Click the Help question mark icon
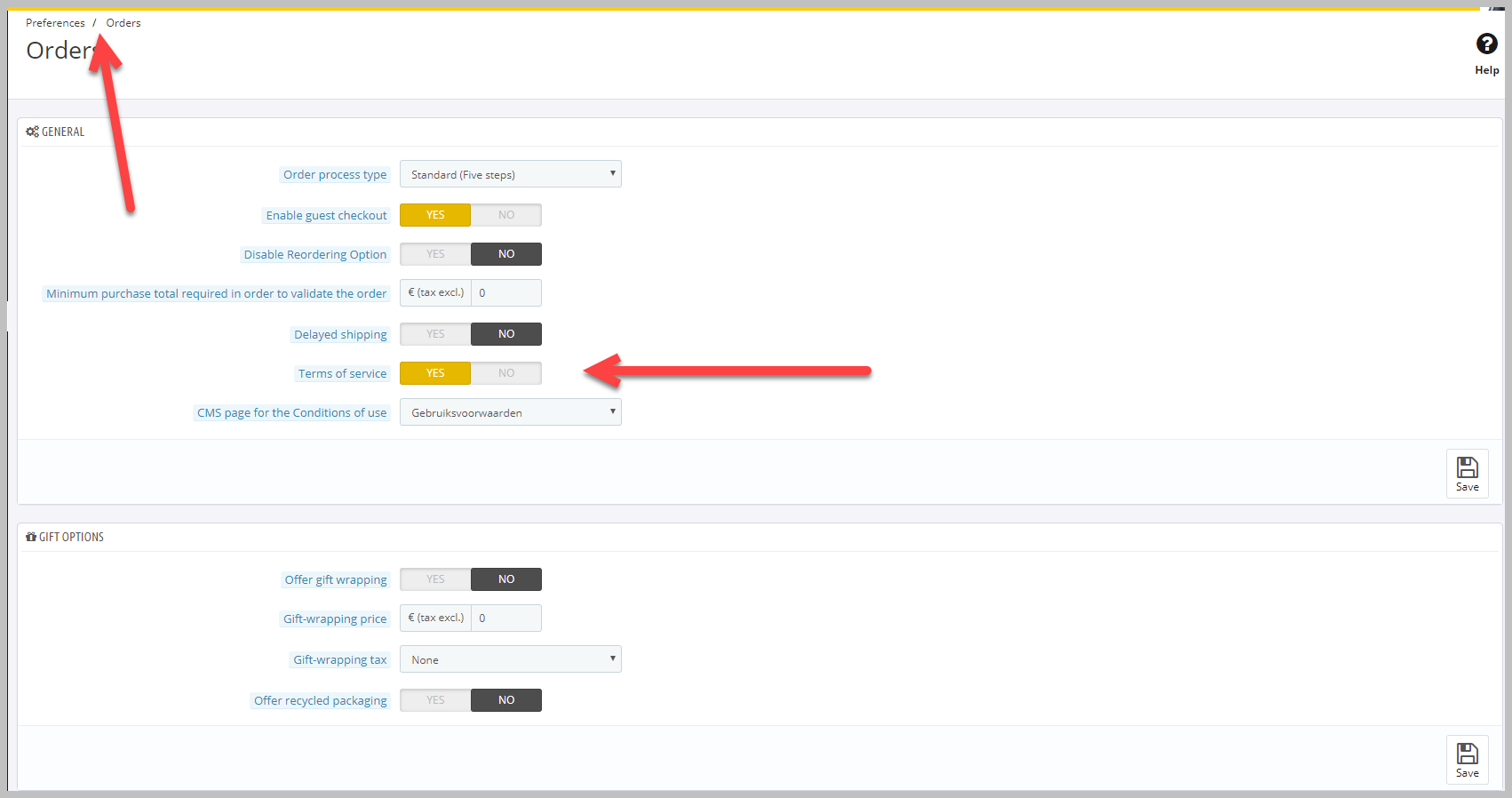 [1486, 44]
